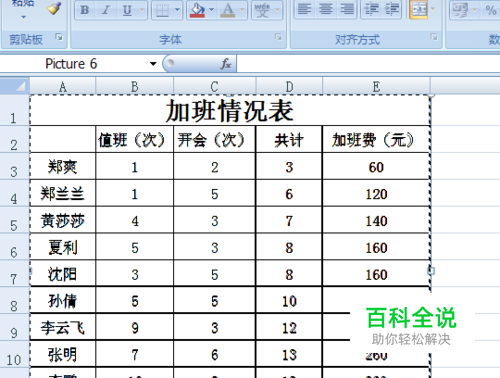Select column A header
The height and width of the screenshot is (378, 500).
click(63, 87)
